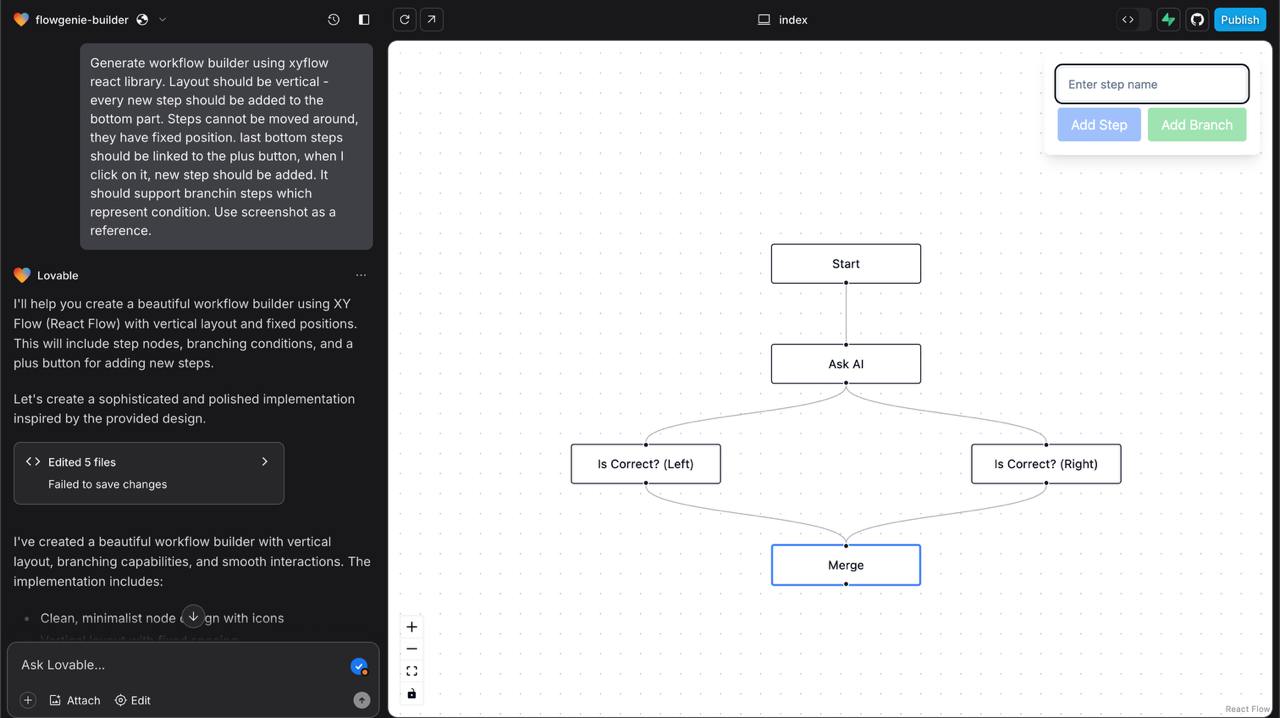Image resolution: width=1280 pixels, height=718 pixels.
Task: Toggle canvas interactivity lock
Action: (411, 693)
